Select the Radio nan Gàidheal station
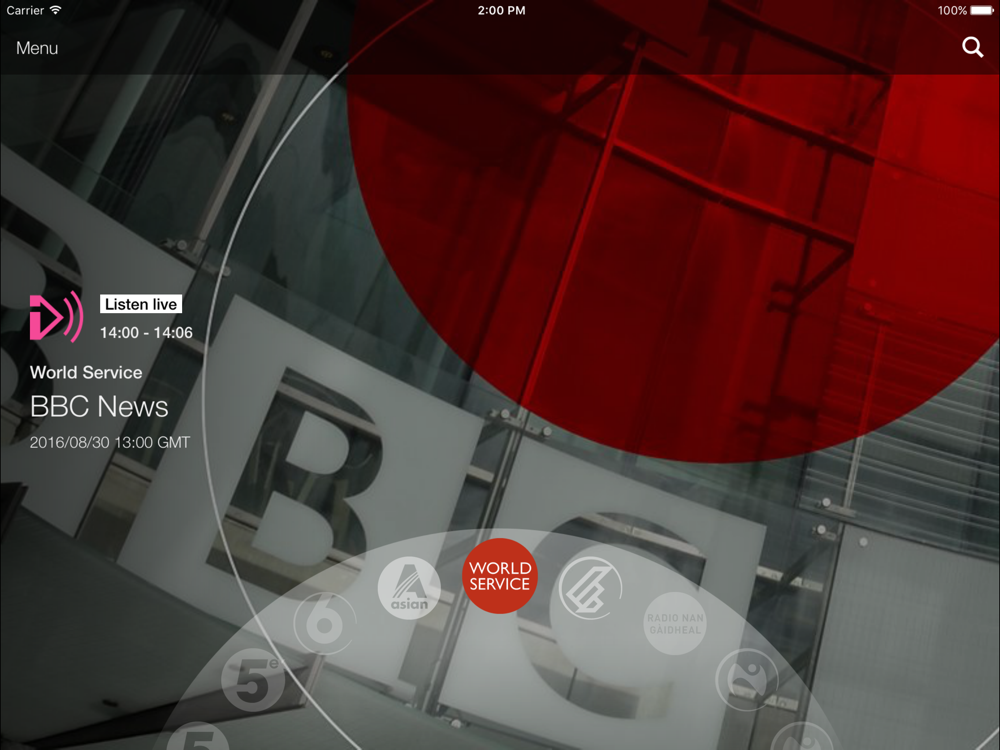Image resolution: width=1000 pixels, height=750 pixels. 675,623
